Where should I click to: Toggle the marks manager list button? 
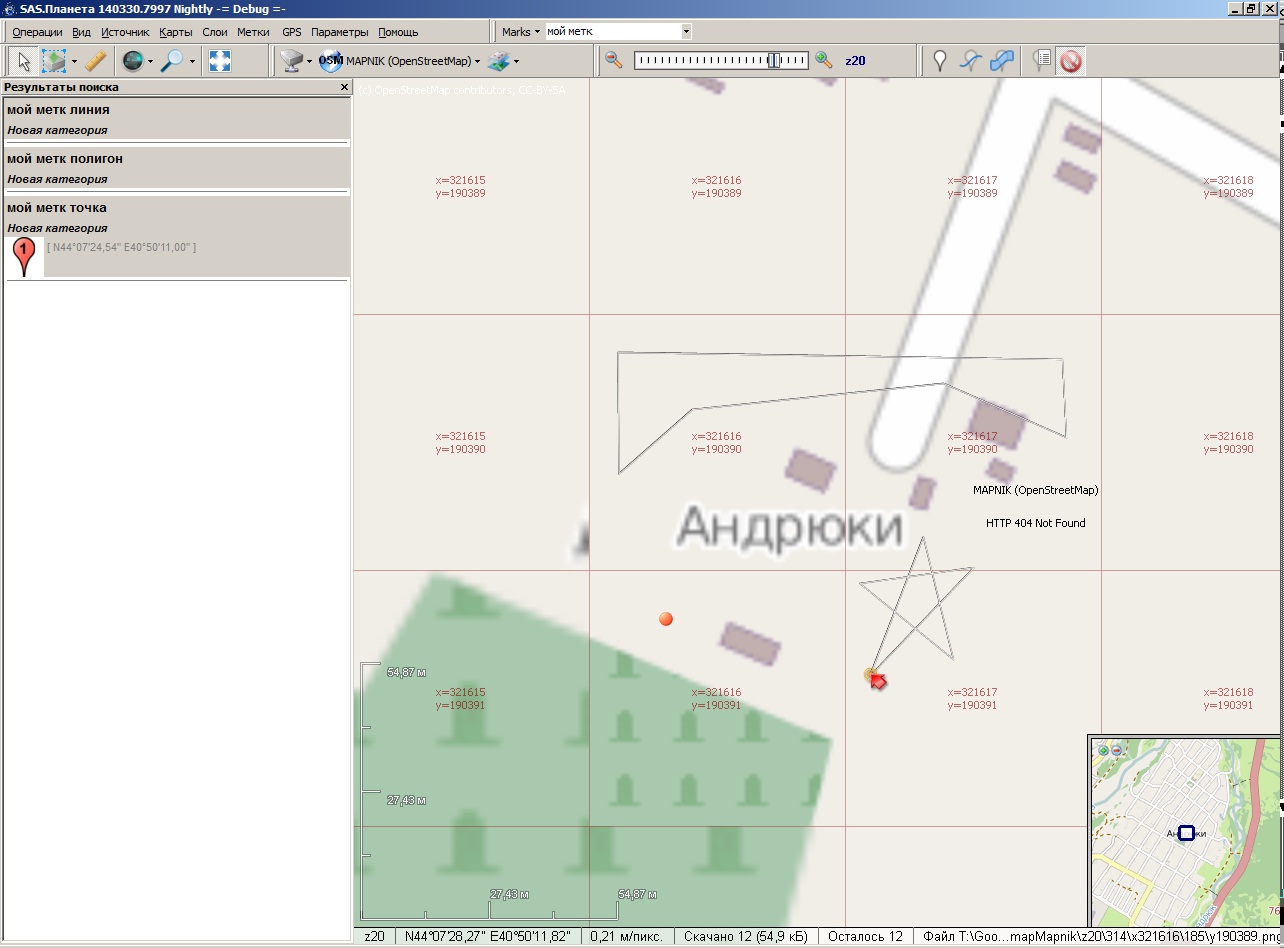[x=1042, y=61]
